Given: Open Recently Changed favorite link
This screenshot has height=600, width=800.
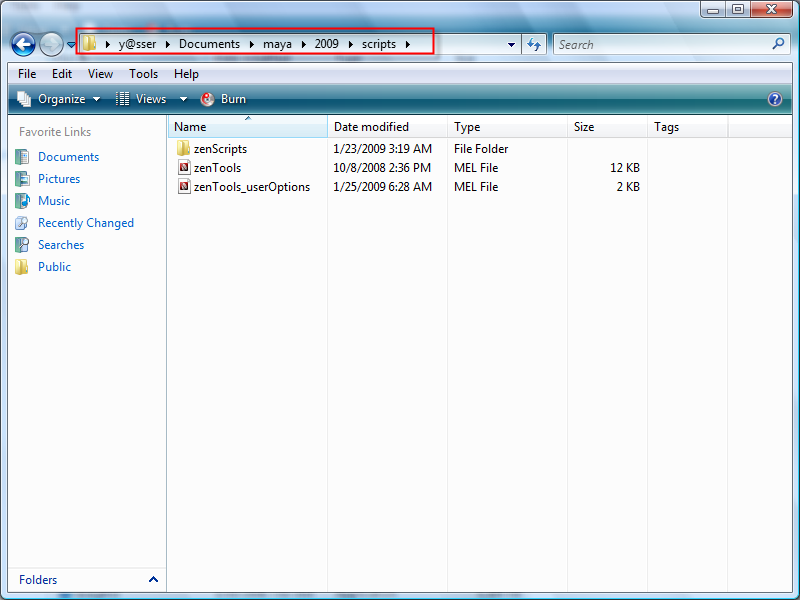Looking at the screenshot, I should pyautogui.click(x=86, y=223).
